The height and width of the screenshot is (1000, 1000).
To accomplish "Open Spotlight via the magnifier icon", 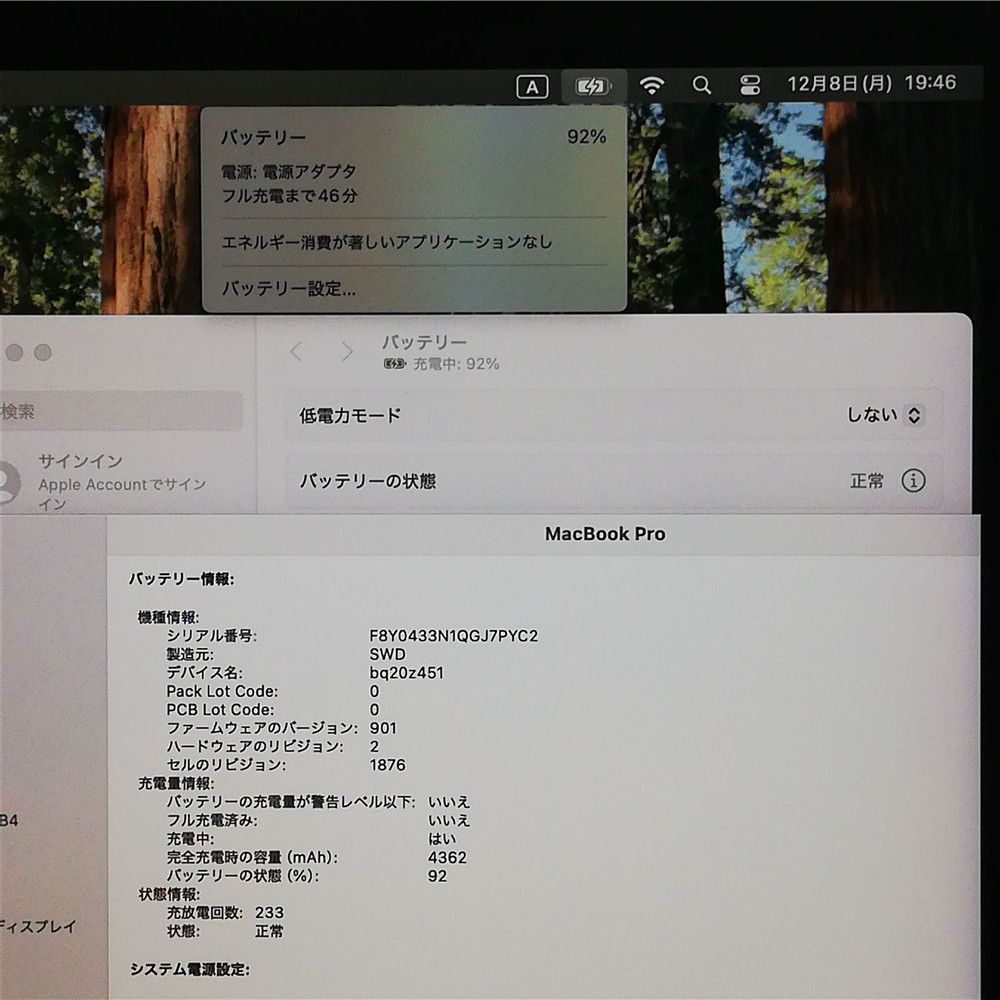I will 701,84.
